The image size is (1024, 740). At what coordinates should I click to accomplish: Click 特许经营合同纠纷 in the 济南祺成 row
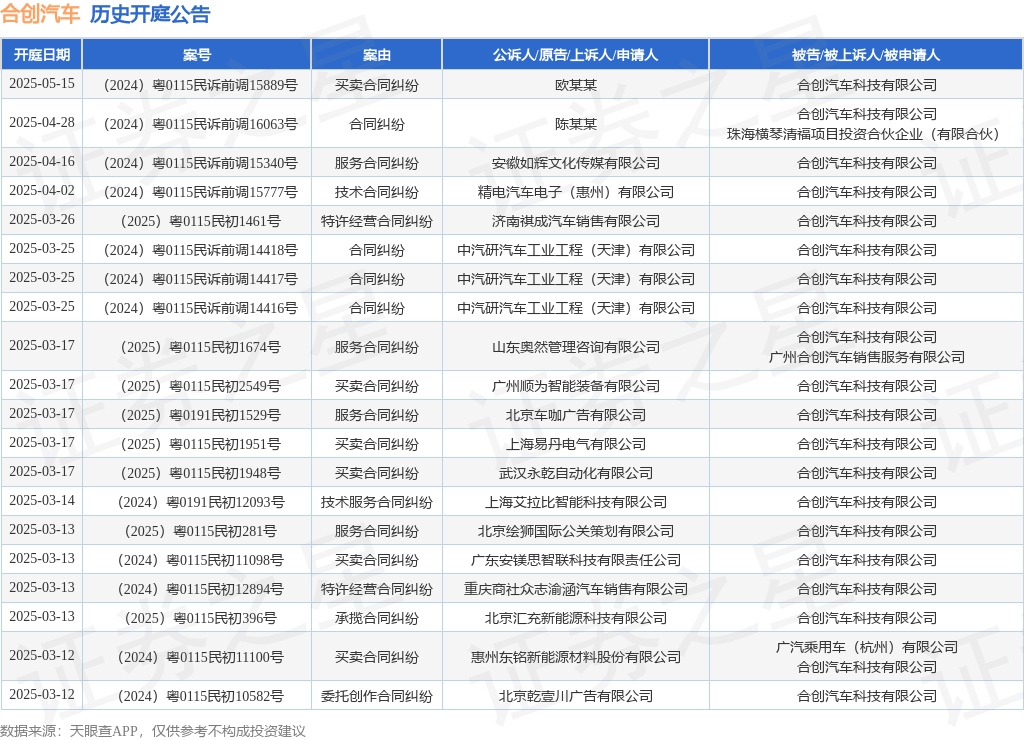coord(377,221)
